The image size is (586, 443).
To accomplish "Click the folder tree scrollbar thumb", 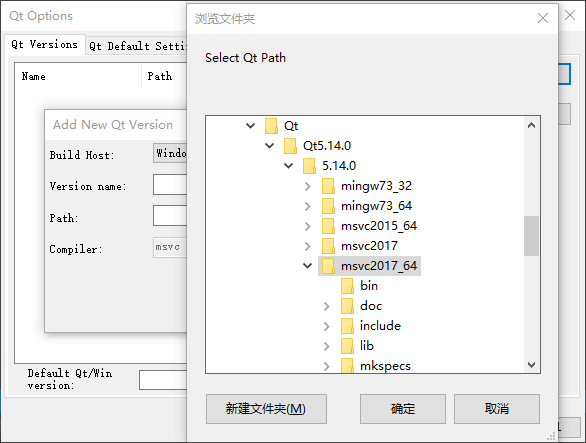I will click(x=531, y=236).
